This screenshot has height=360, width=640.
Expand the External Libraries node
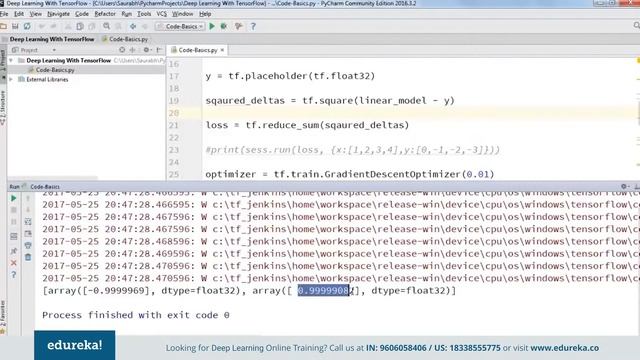(11, 80)
